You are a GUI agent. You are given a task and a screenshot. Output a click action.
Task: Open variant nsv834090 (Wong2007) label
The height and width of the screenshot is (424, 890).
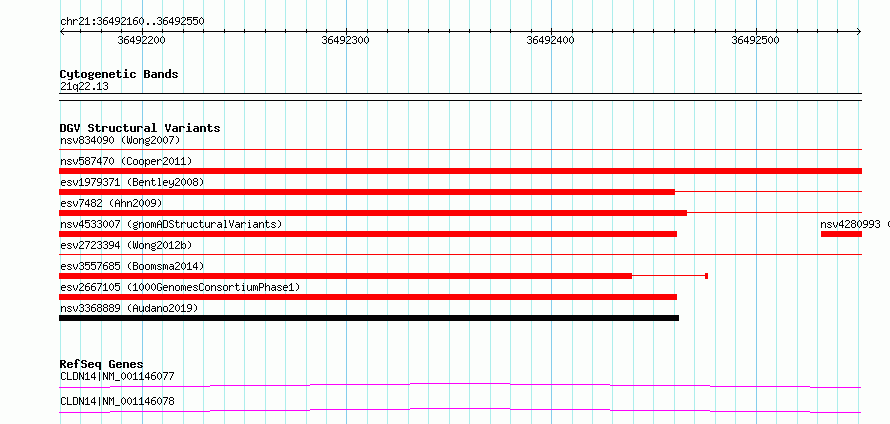(x=120, y=140)
